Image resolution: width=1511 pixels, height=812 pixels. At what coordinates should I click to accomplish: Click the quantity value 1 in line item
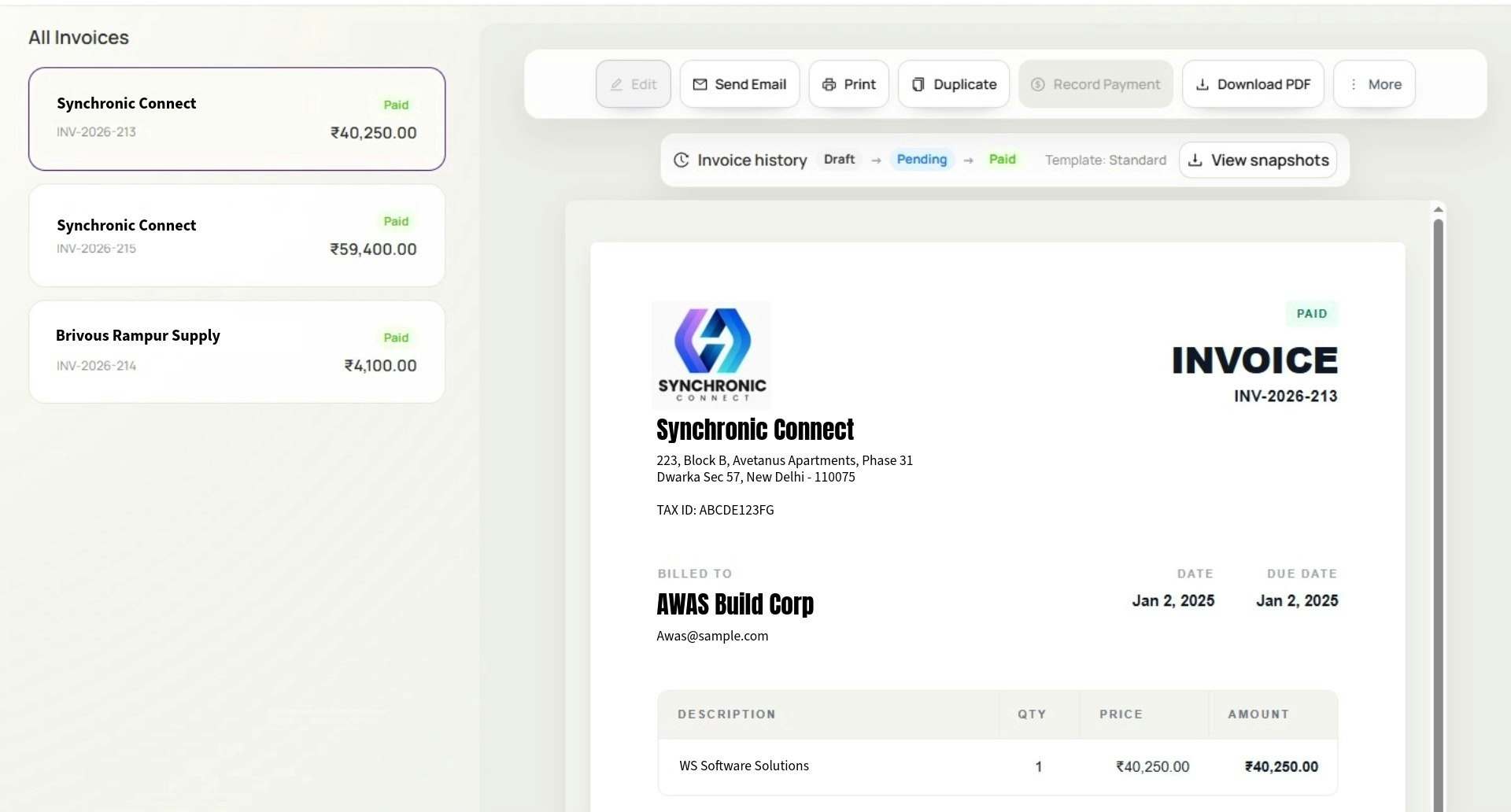pyautogui.click(x=1039, y=766)
